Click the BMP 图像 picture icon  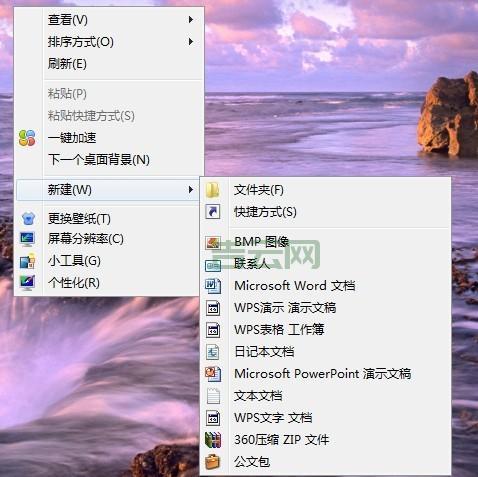213,242
